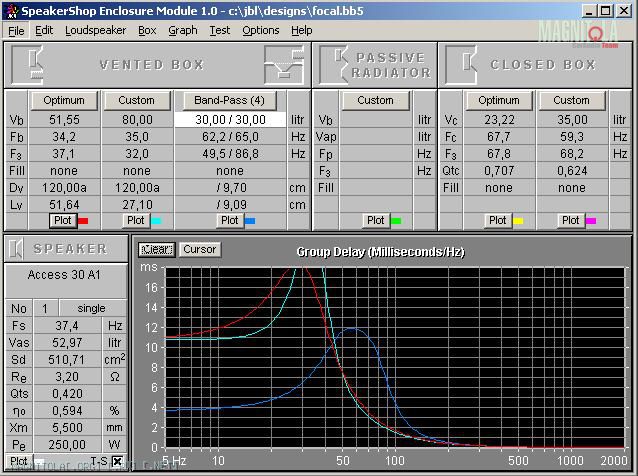This screenshot has height=476, width=638.
Task: Plot the closed box Custom design
Action: 570,221
